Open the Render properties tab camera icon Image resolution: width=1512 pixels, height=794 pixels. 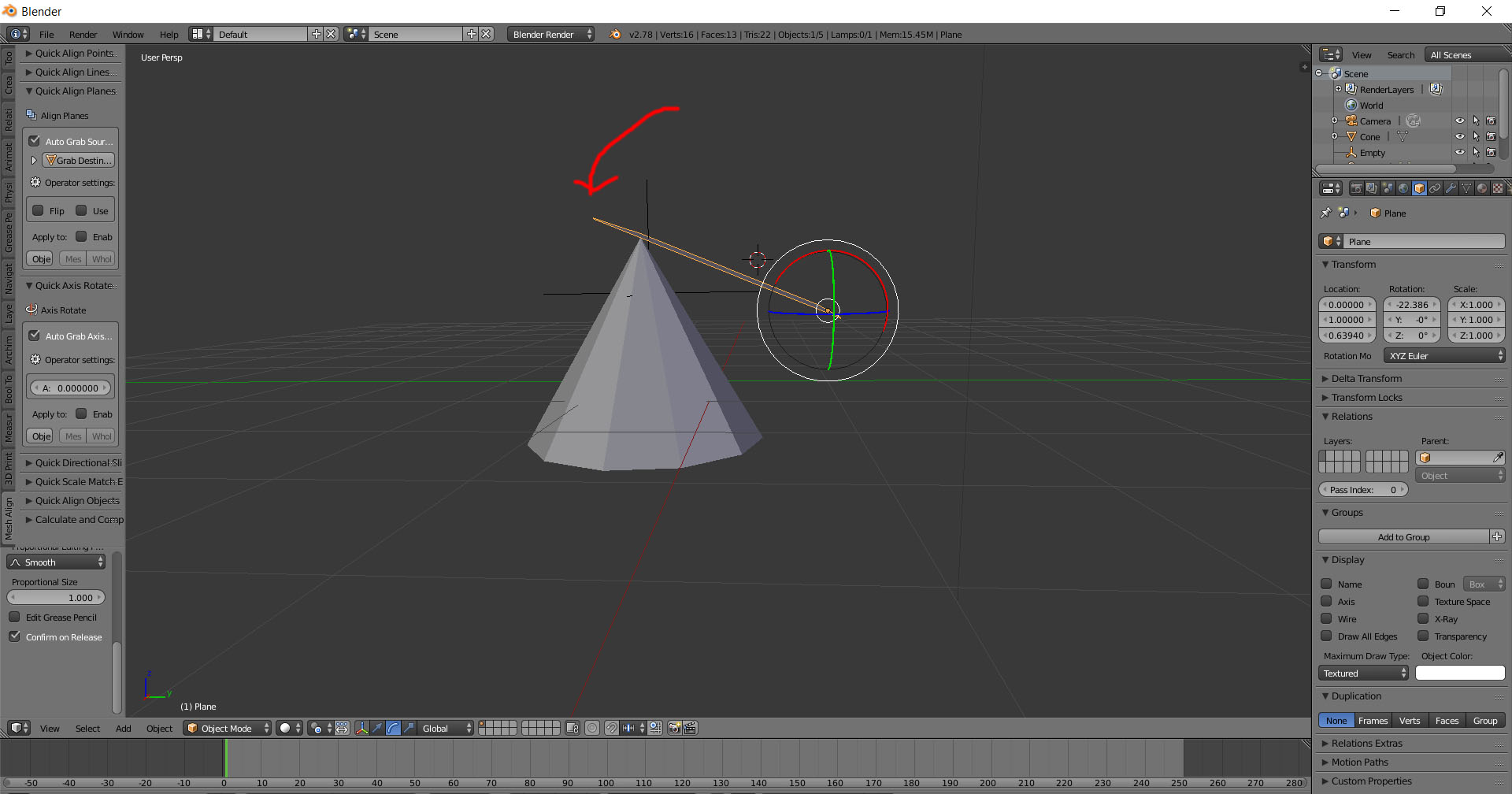coord(1356,188)
